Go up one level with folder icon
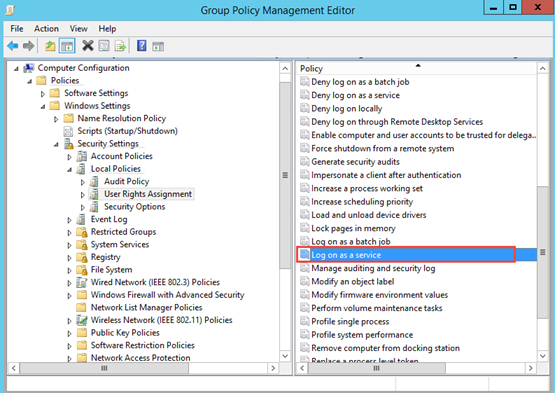The image size is (555, 393). (50, 46)
